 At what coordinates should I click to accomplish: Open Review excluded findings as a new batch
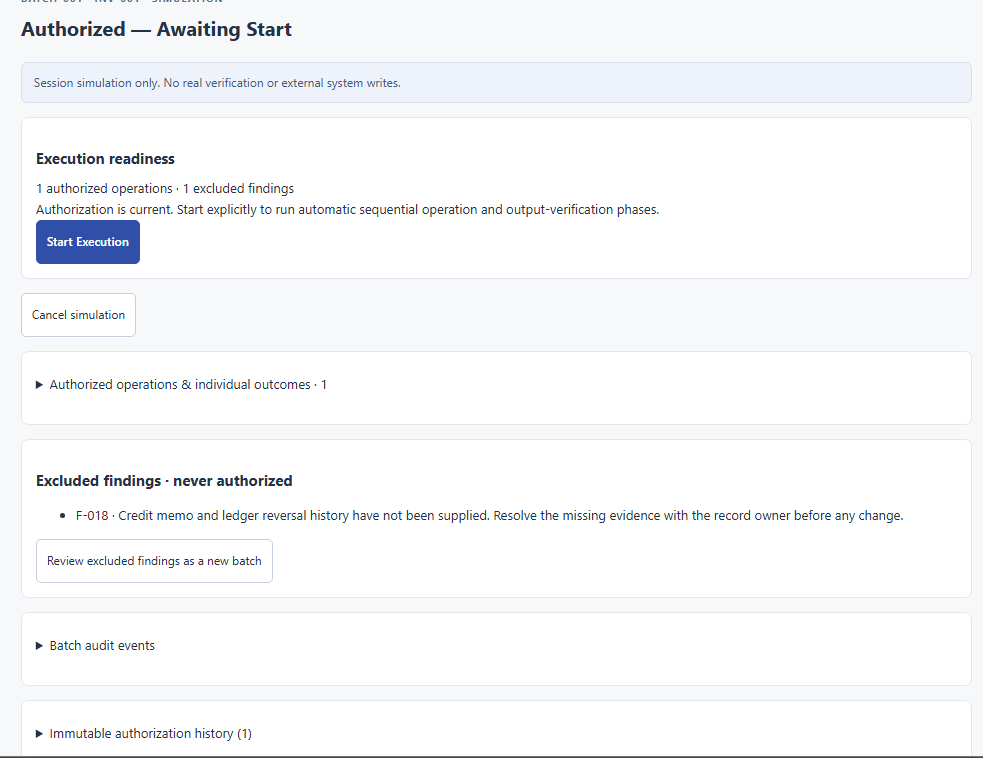point(154,561)
